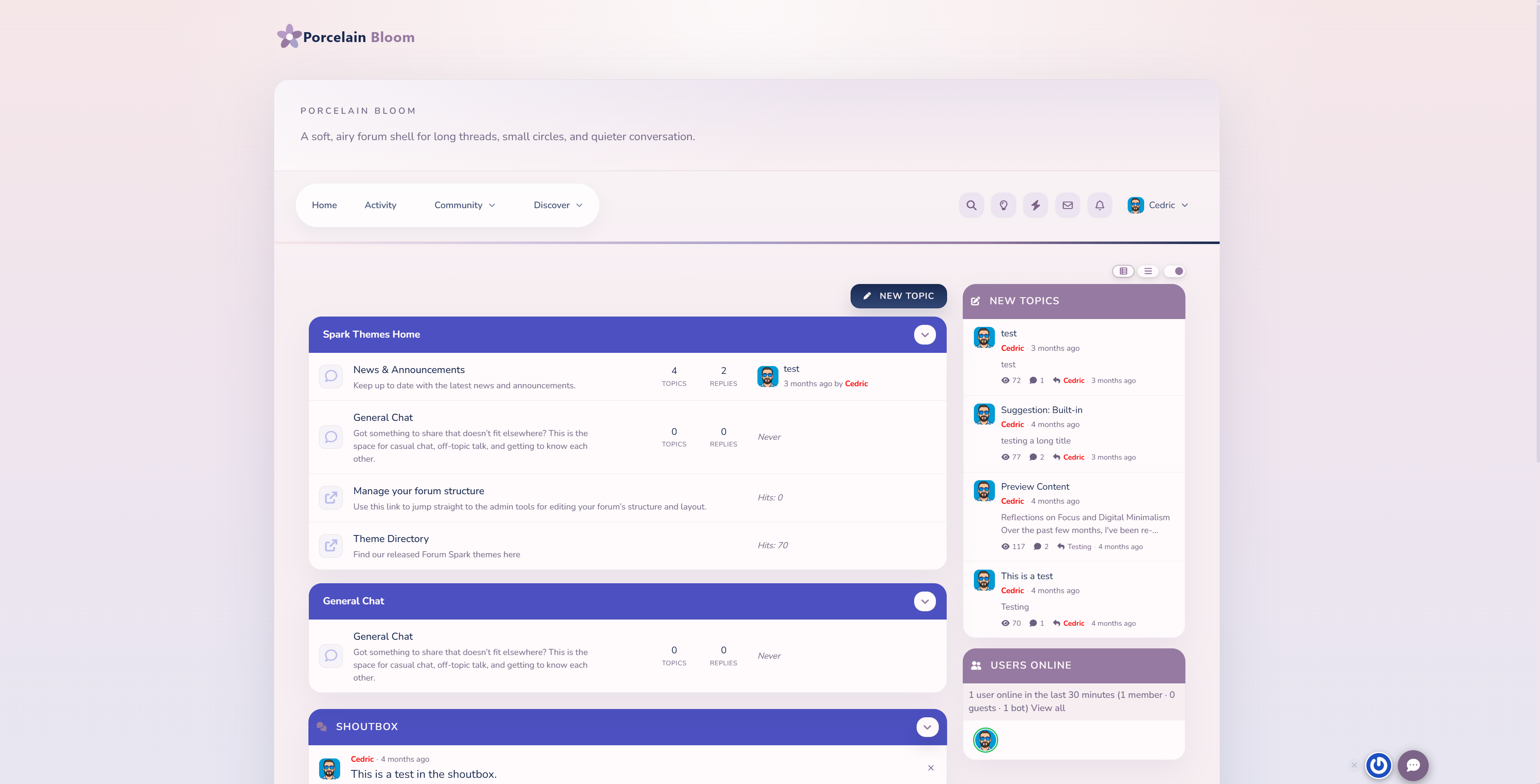Image resolution: width=1540 pixels, height=784 pixels.
Task: Open the Preview Content topic
Action: [x=1035, y=486]
